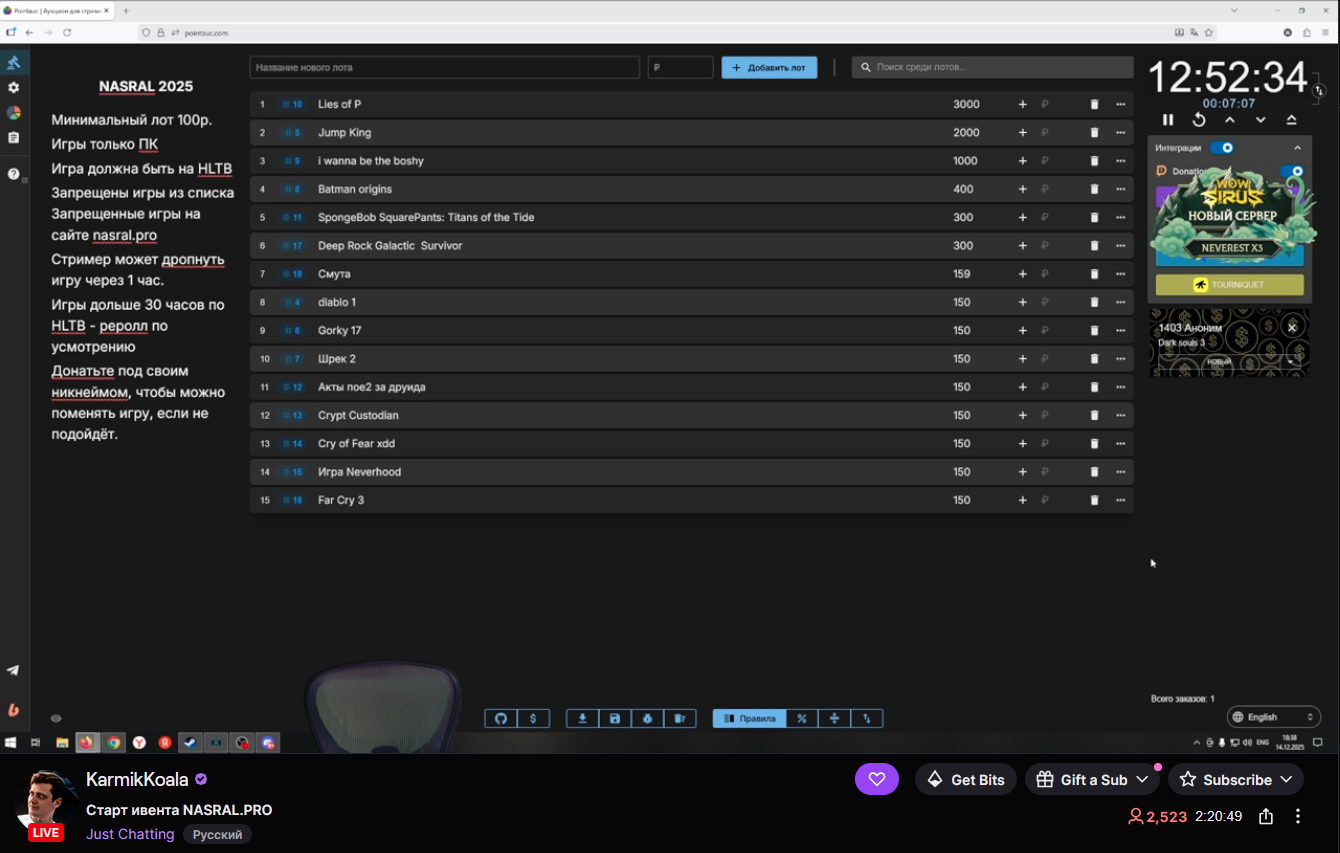Open more options for Смута lot
1340x853 pixels.
point(1120,274)
